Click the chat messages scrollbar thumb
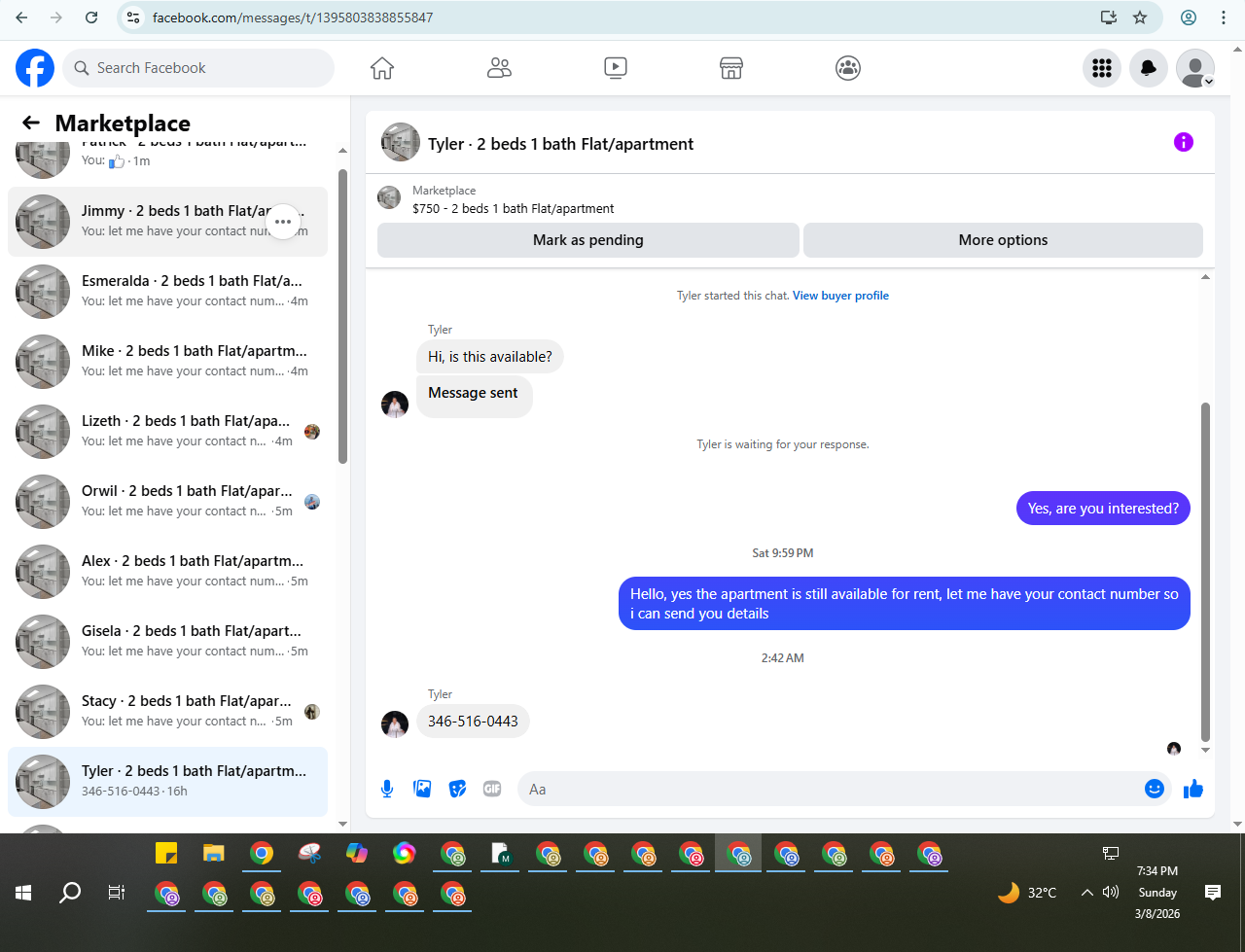The width and height of the screenshot is (1245, 952). point(1206,572)
